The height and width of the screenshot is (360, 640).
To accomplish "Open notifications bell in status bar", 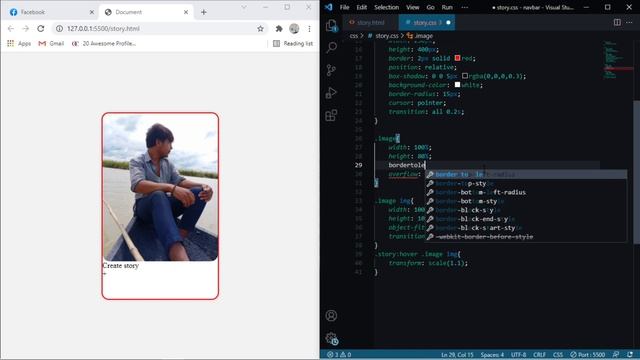I will pyautogui.click(x=630, y=355).
